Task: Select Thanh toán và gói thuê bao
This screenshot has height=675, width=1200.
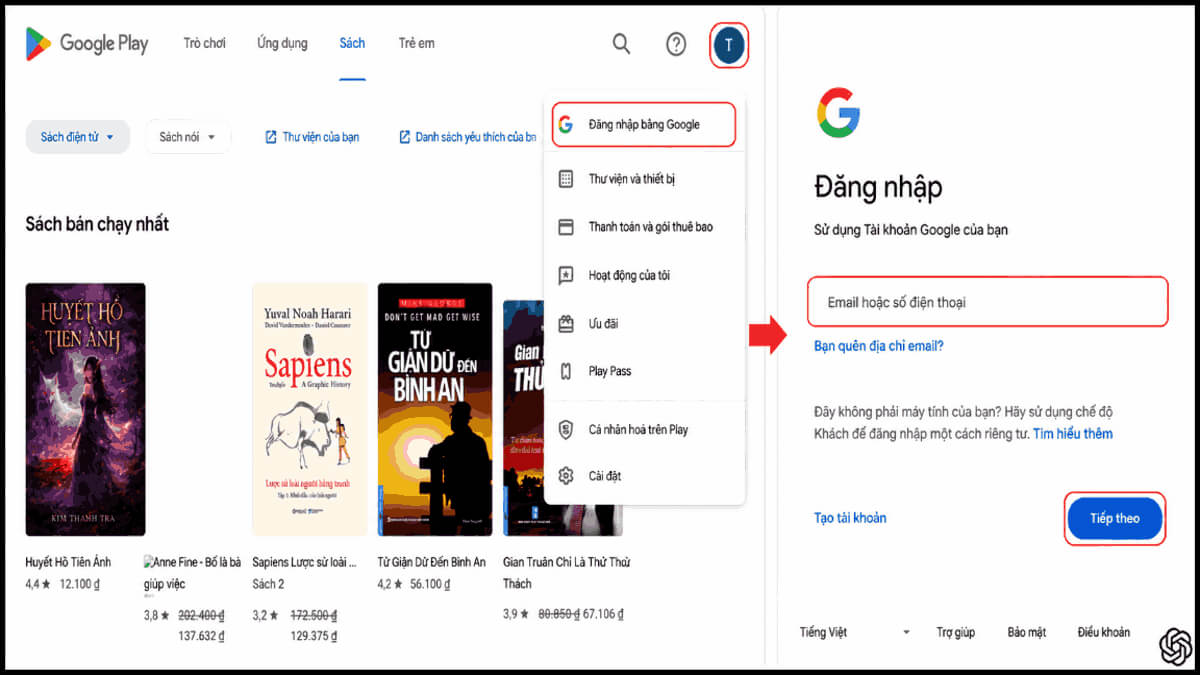Action: click(x=644, y=227)
